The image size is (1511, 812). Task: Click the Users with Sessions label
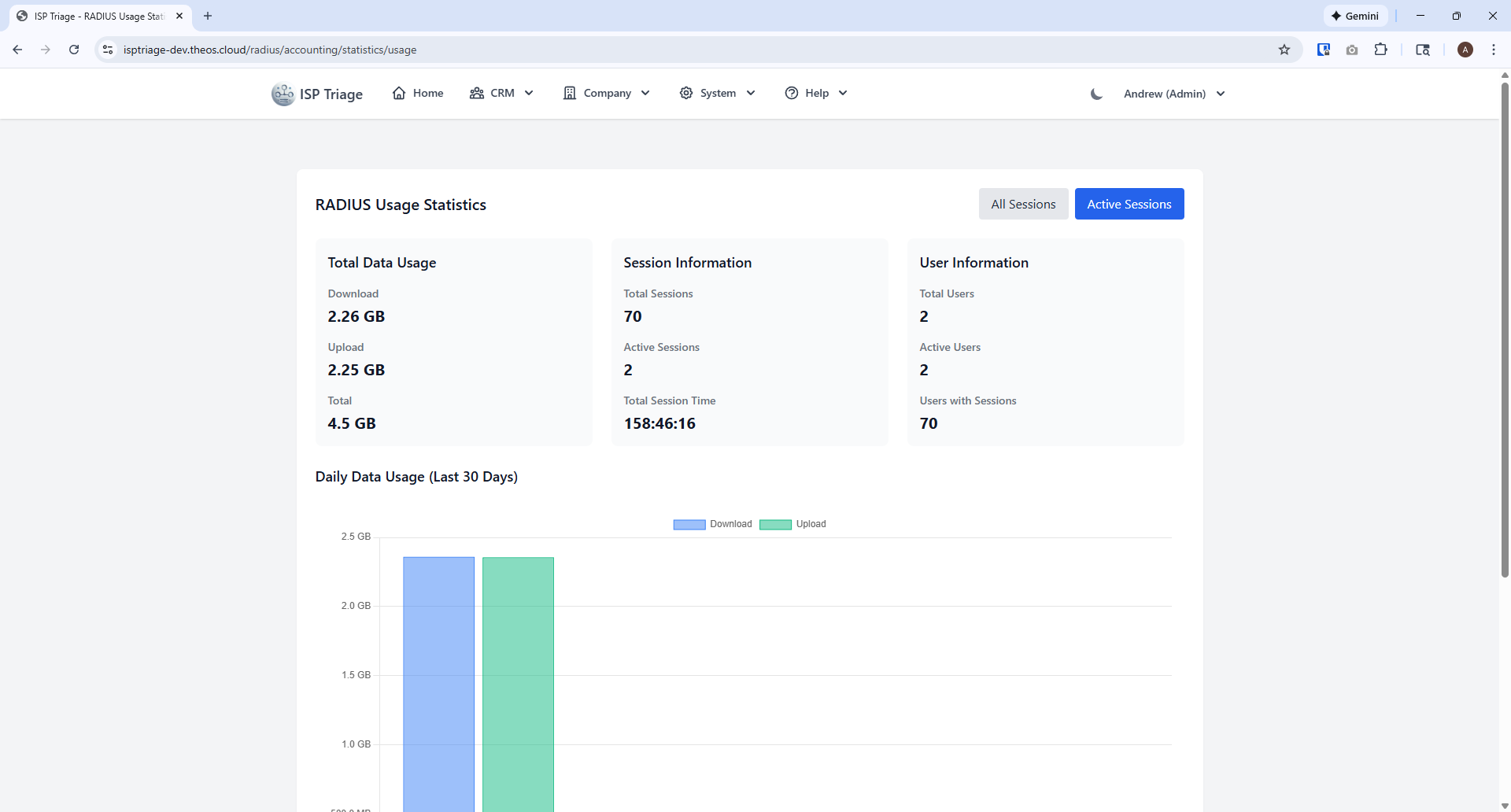click(x=968, y=400)
